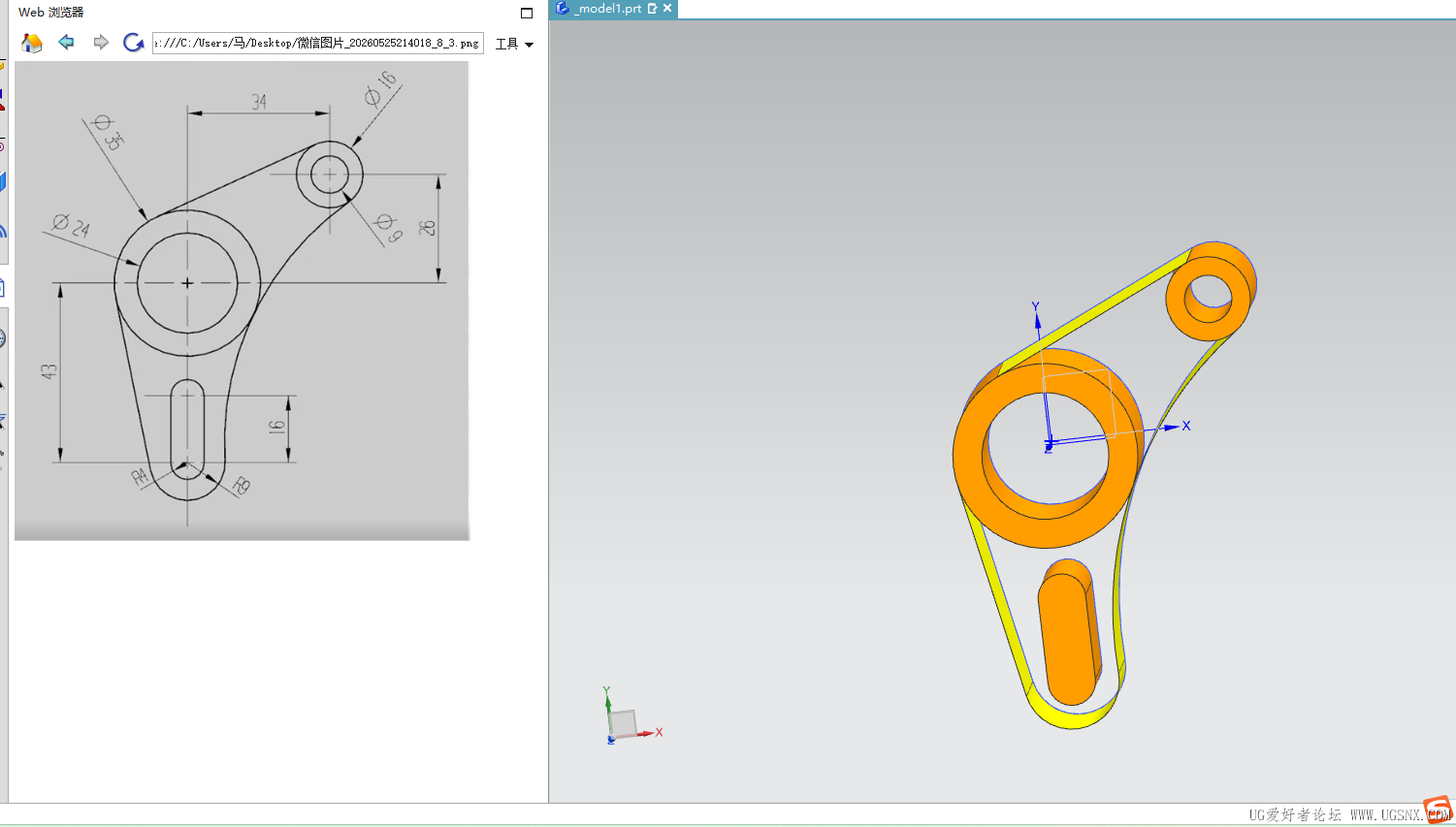Viewport: 1456px width, 827px height.
Task: Click the file URL address field
Action: (x=318, y=43)
